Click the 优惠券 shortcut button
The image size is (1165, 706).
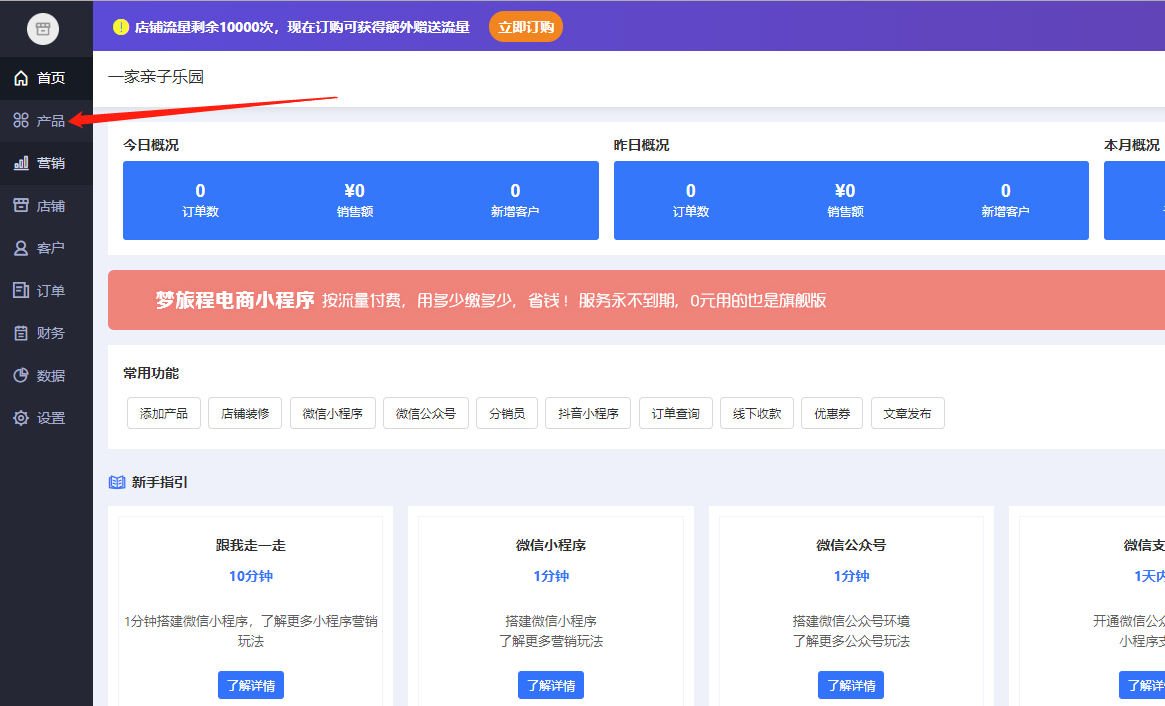click(x=832, y=413)
